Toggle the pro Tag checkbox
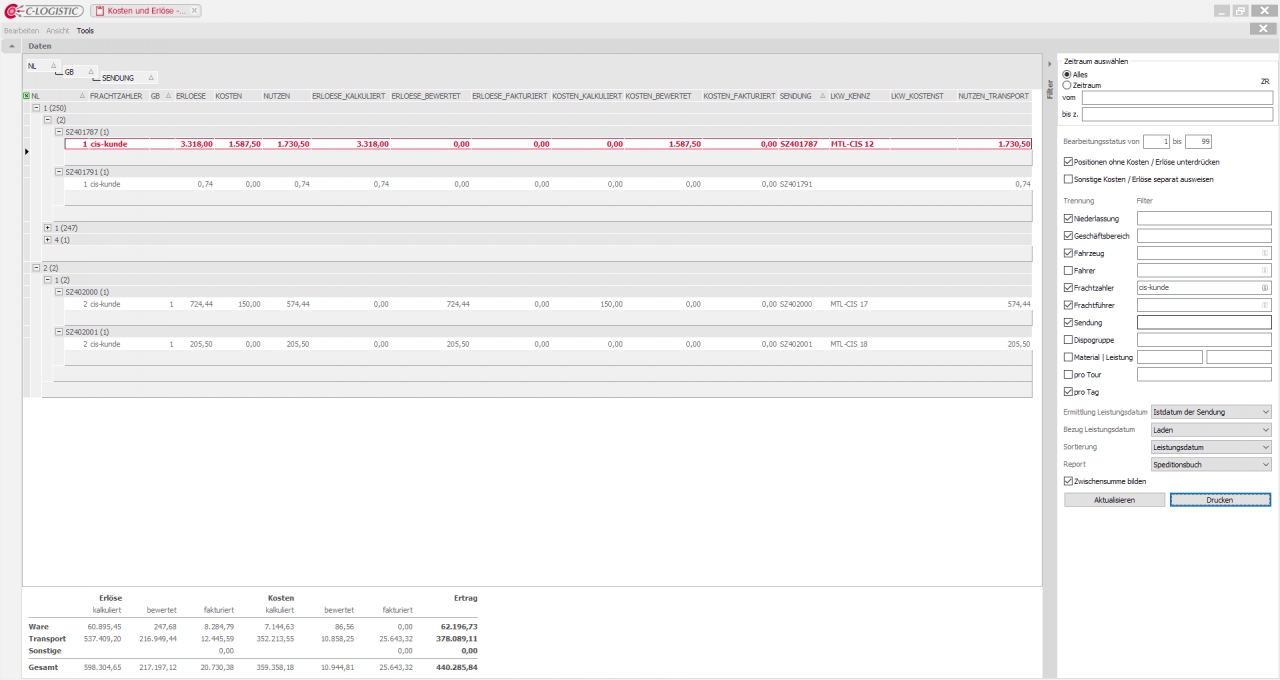 tap(1068, 392)
